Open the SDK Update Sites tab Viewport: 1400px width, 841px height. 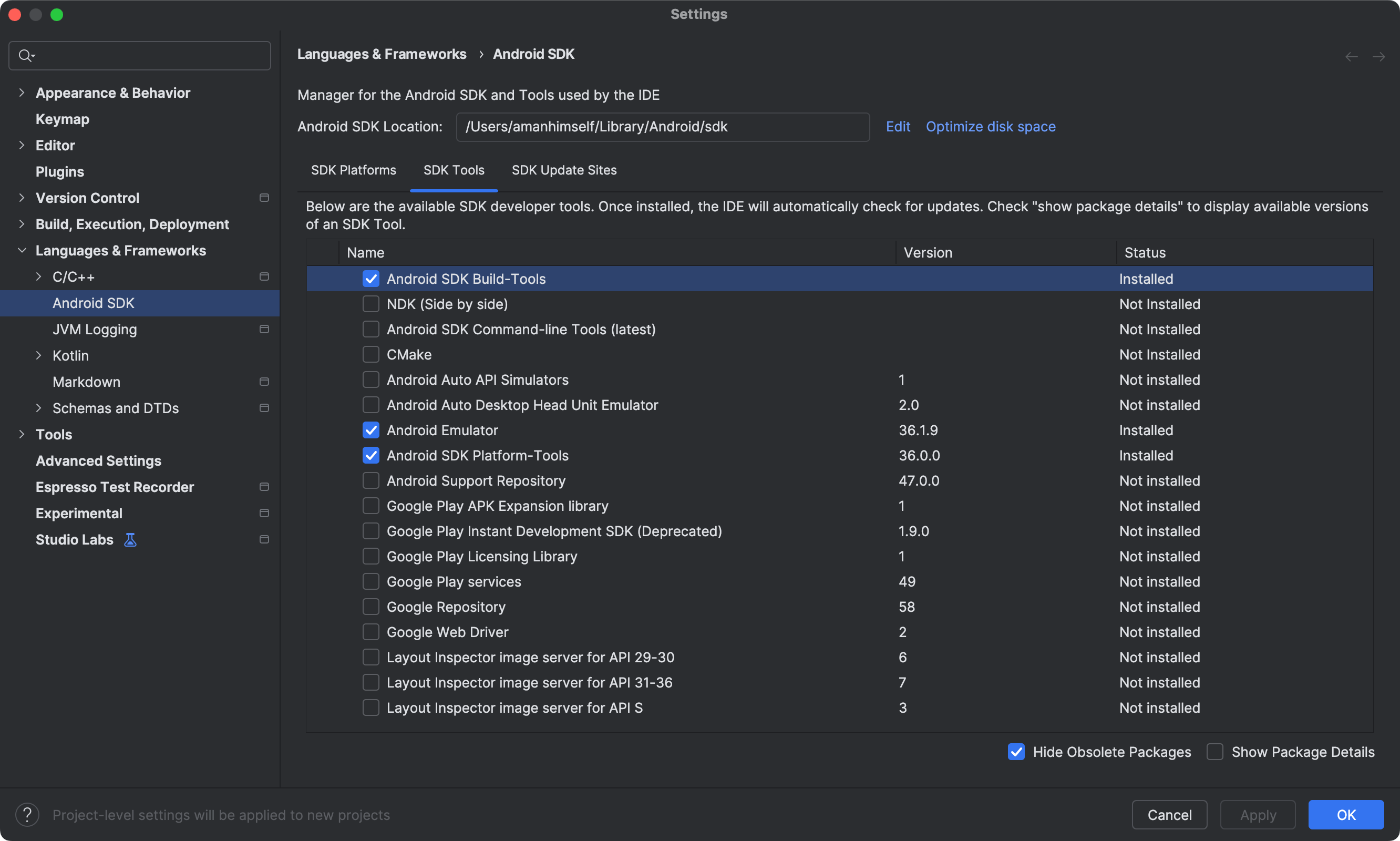click(564, 170)
